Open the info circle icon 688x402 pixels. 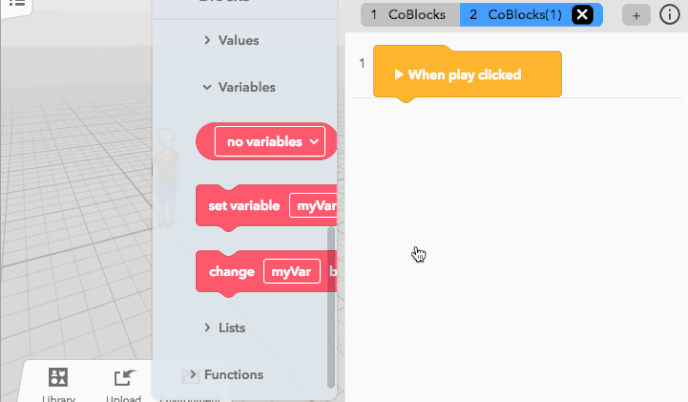pos(669,14)
